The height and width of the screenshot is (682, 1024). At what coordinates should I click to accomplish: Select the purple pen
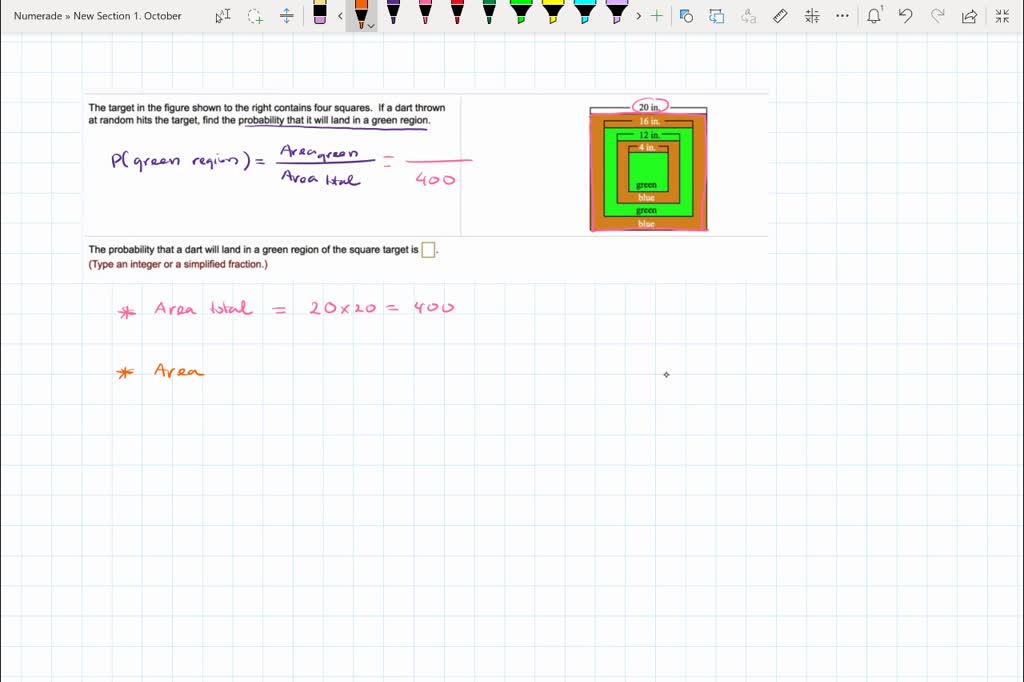coord(393,15)
